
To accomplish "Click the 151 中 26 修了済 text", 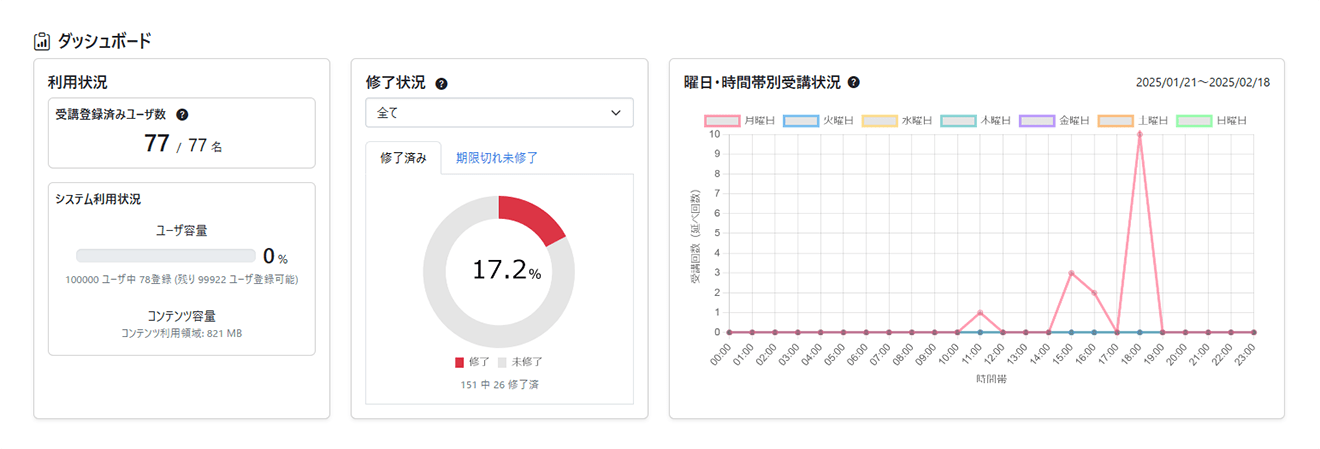I will (499, 384).
